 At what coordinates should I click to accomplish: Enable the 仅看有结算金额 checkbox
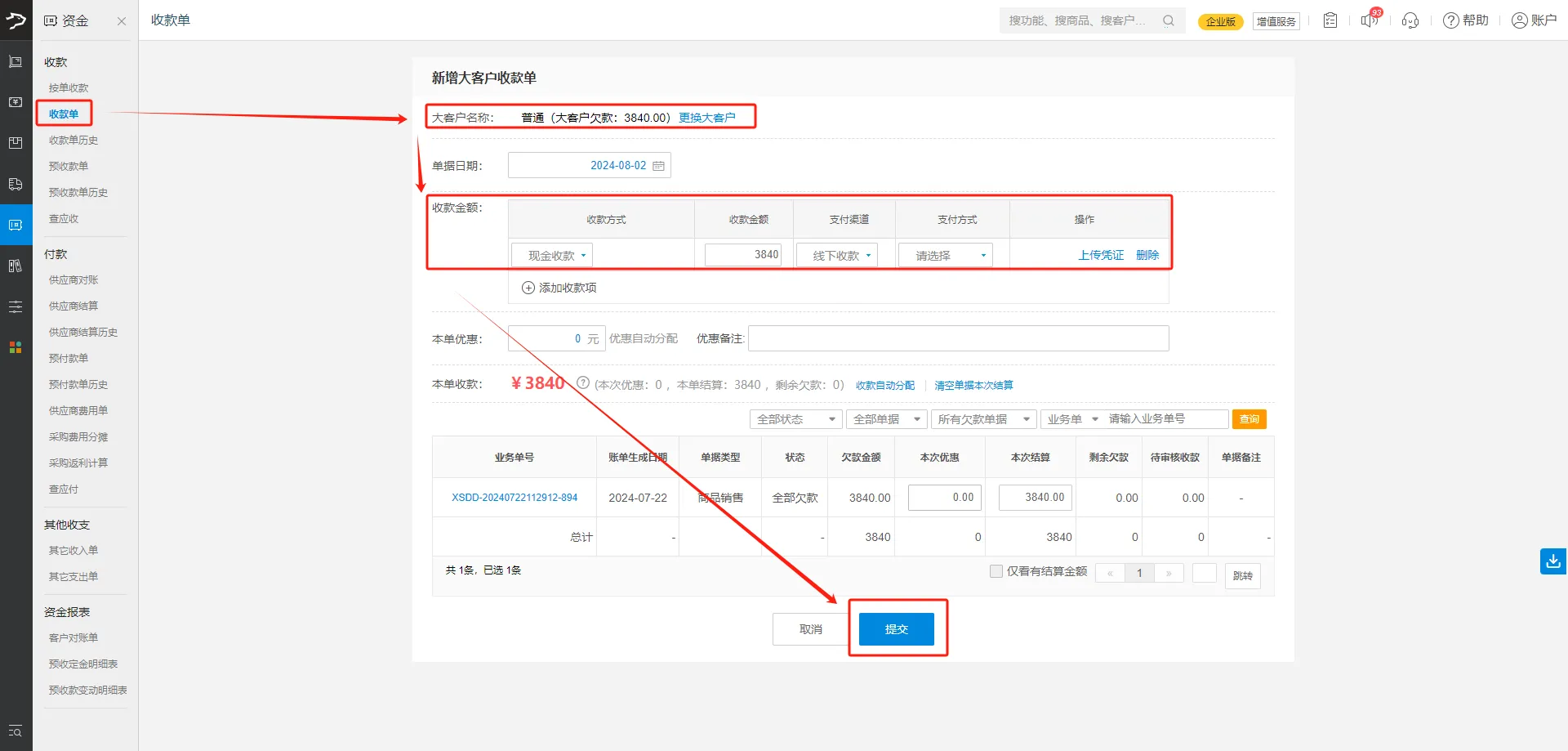tap(996, 570)
